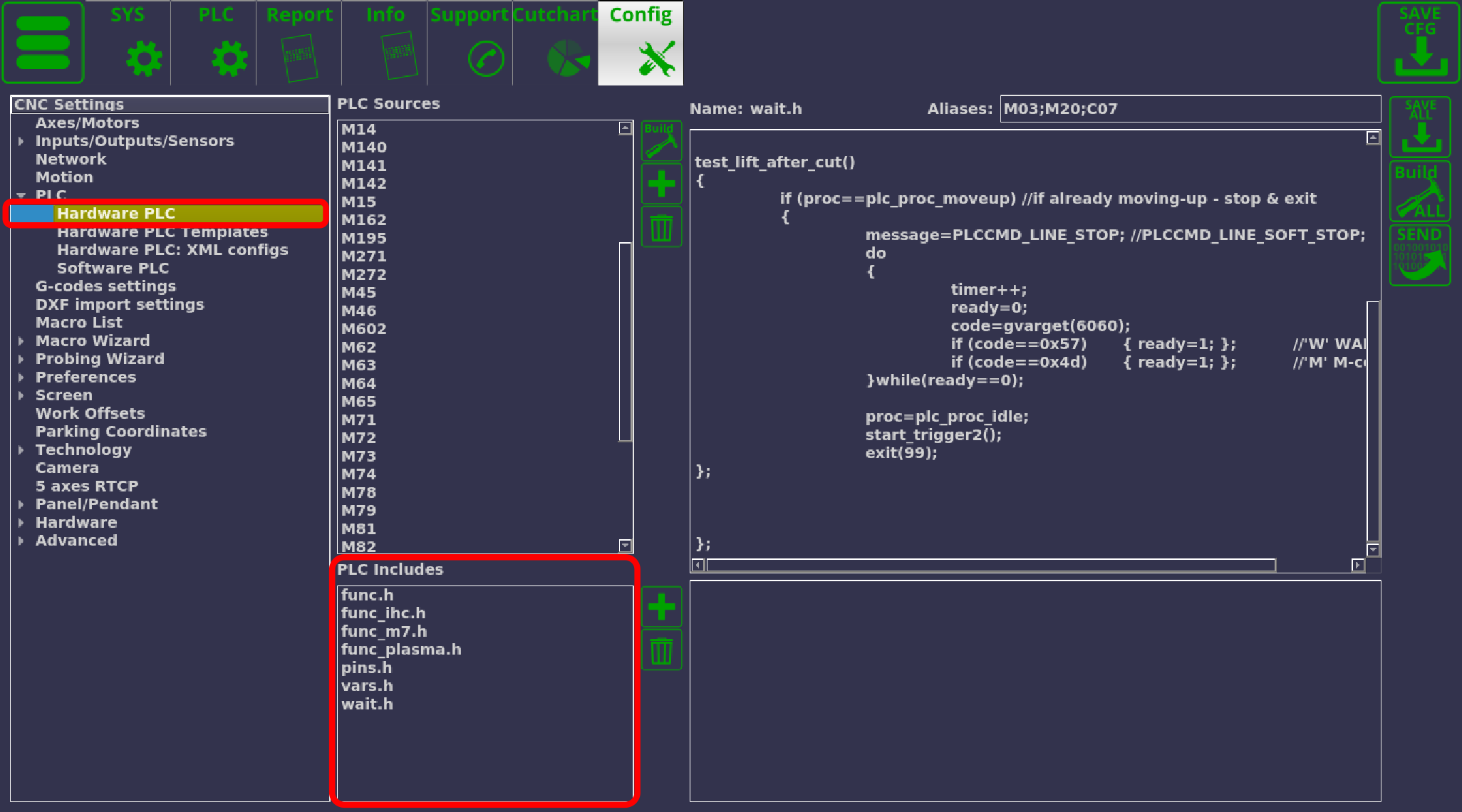Click the code editor horizontal scrollbar
Viewport: 1462px width, 812px height.
coord(990,565)
